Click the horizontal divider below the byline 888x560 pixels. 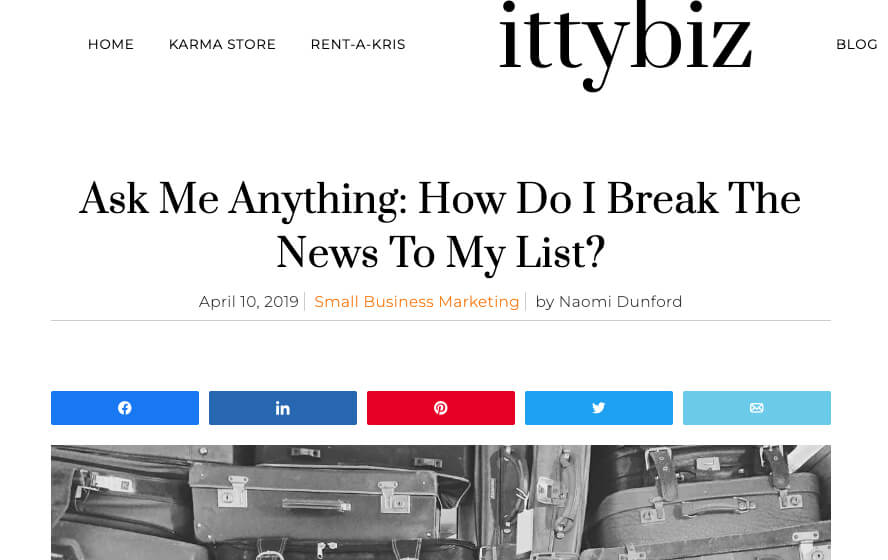(x=440, y=320)
